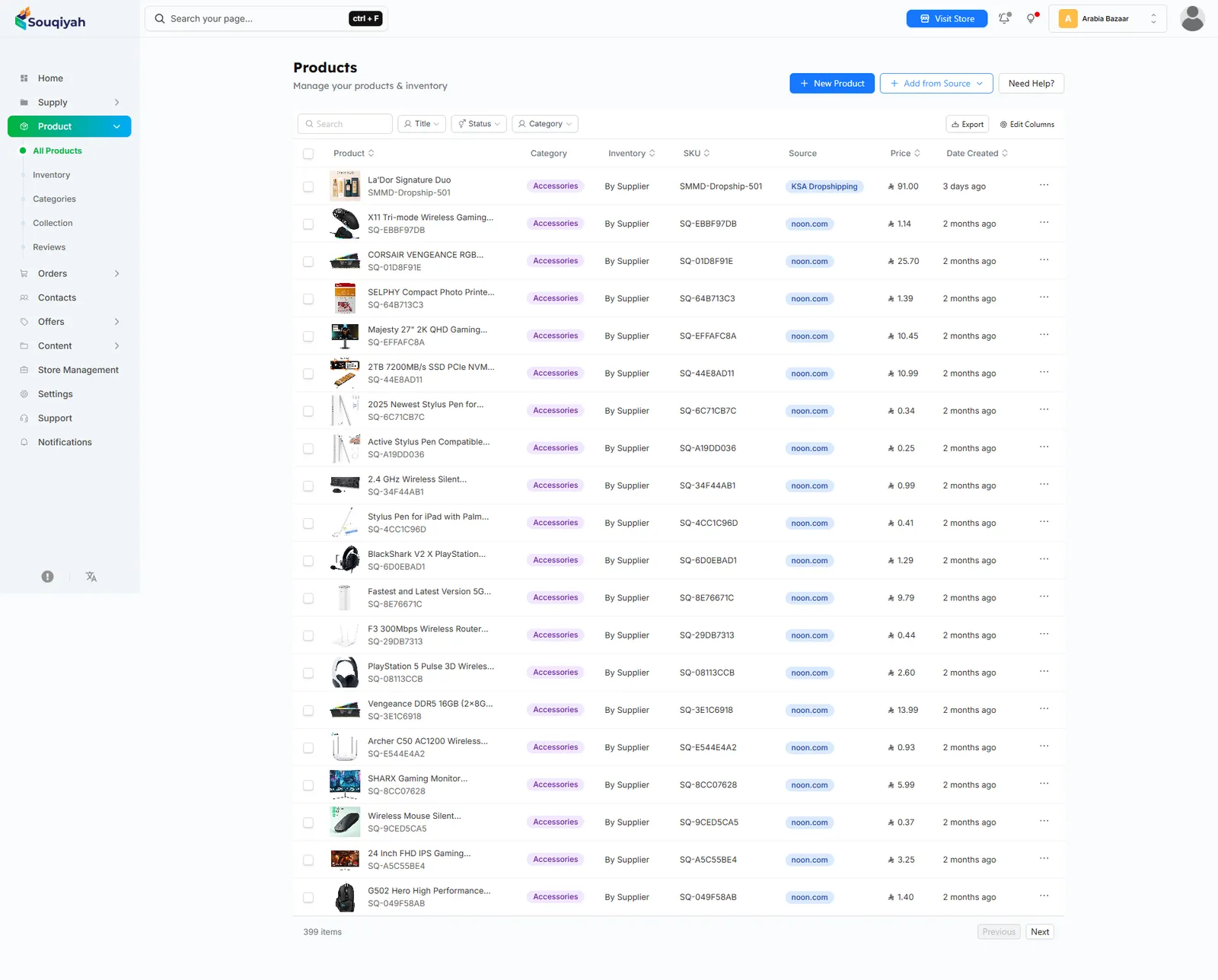This screenshot has height=980, width=1218.
Task: Tick the Majesty 27" 2K QHD Gaming checkbox
Action: [308, 336]
